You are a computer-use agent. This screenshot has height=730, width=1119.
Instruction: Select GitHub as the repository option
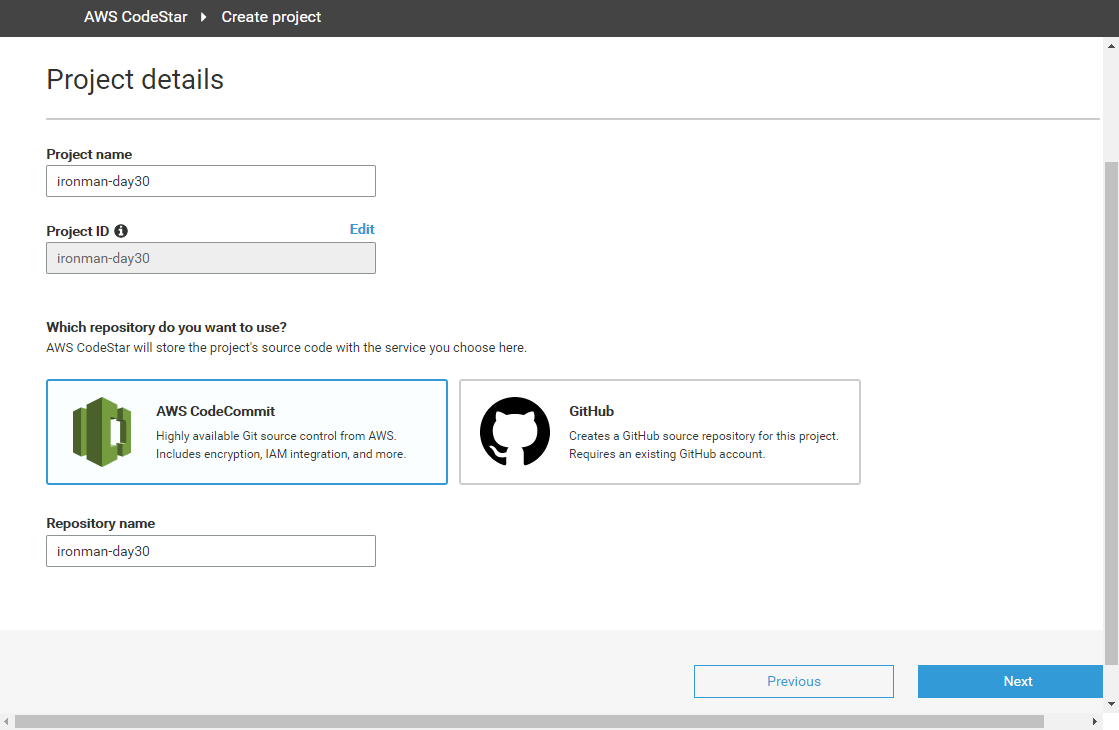coord(660,432)
